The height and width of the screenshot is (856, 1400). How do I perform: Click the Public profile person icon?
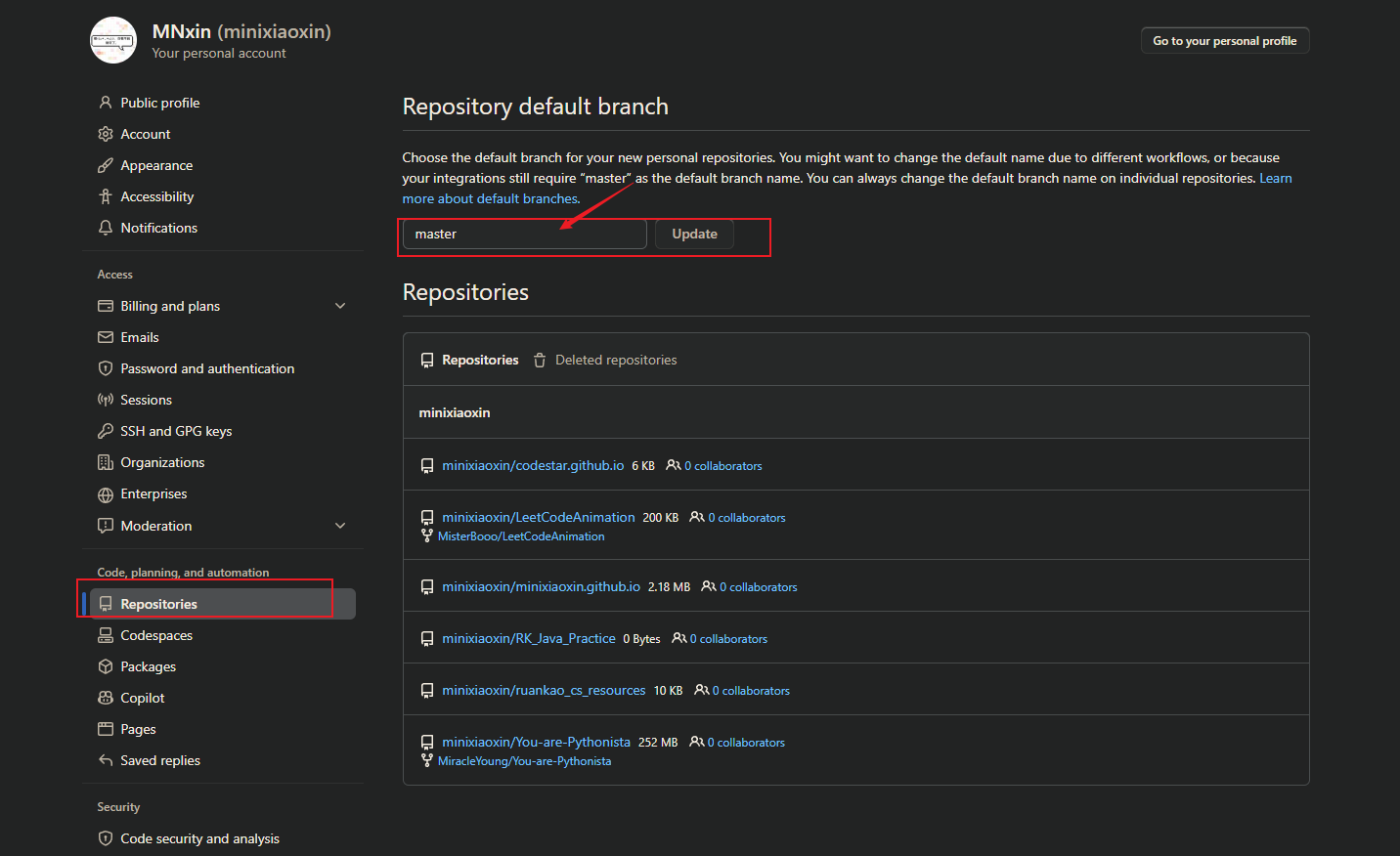pyautogui.click(x=106, y=103)
